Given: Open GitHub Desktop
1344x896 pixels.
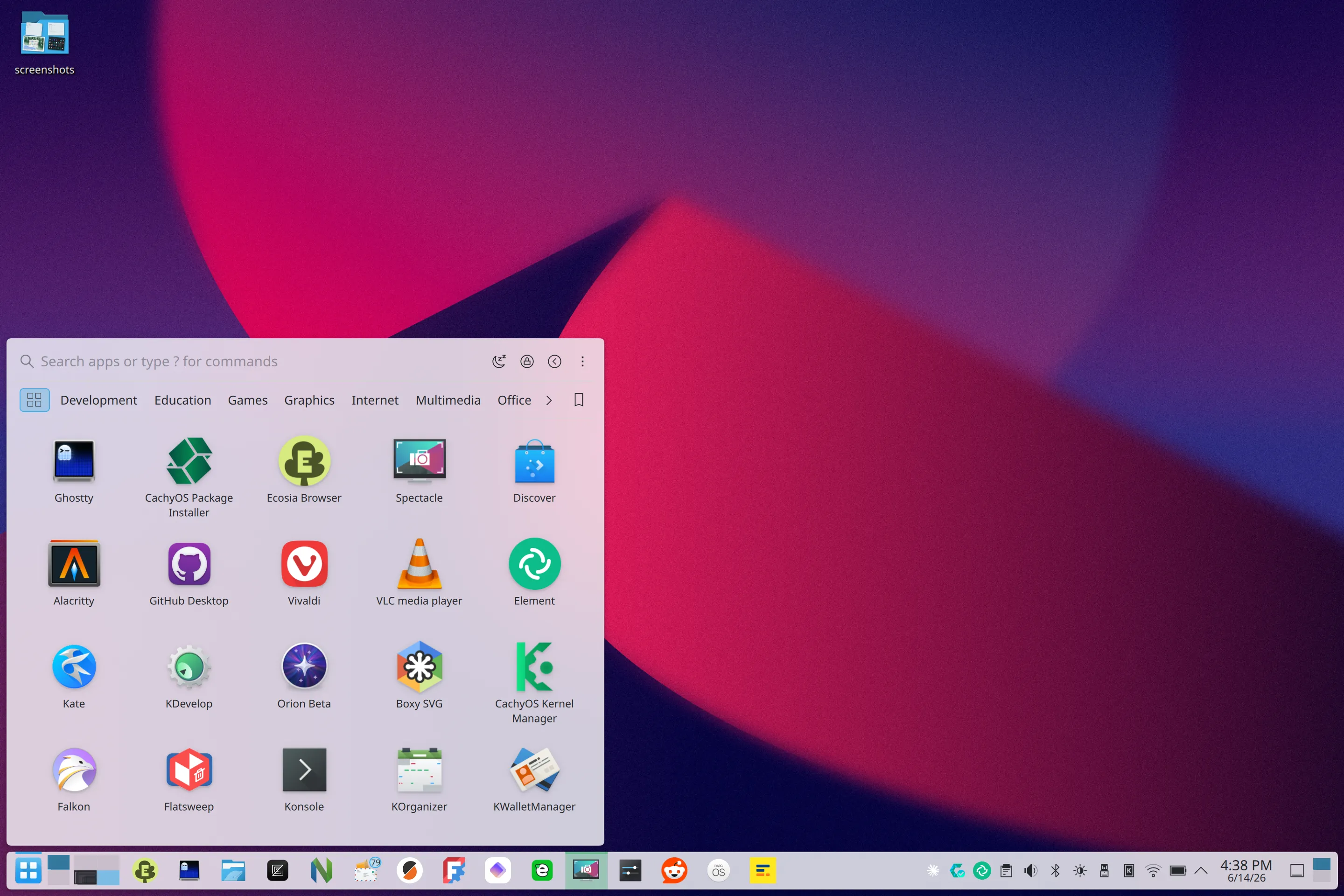Looking at the screenshot, I should [x=189, y=574].
